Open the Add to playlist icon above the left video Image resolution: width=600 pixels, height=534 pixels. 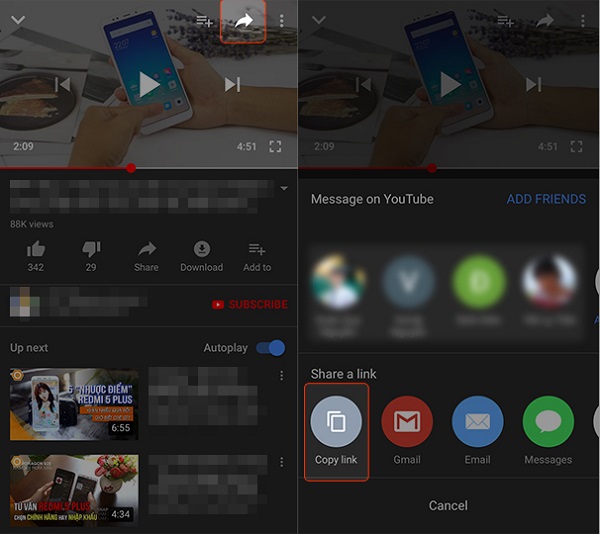[x=204, y=21]
